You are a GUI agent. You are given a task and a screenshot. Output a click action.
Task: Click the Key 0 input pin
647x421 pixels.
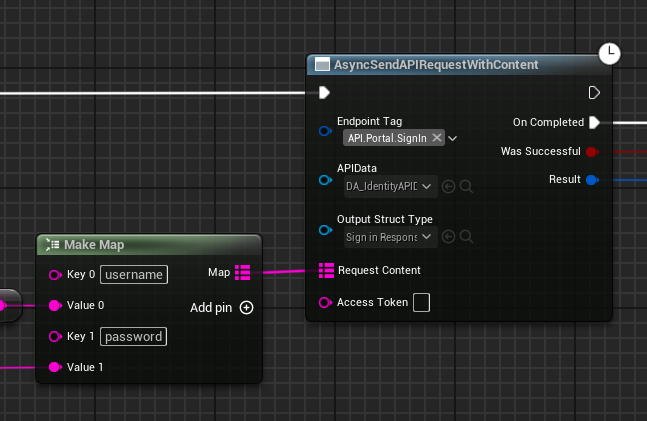pos(55,275)
